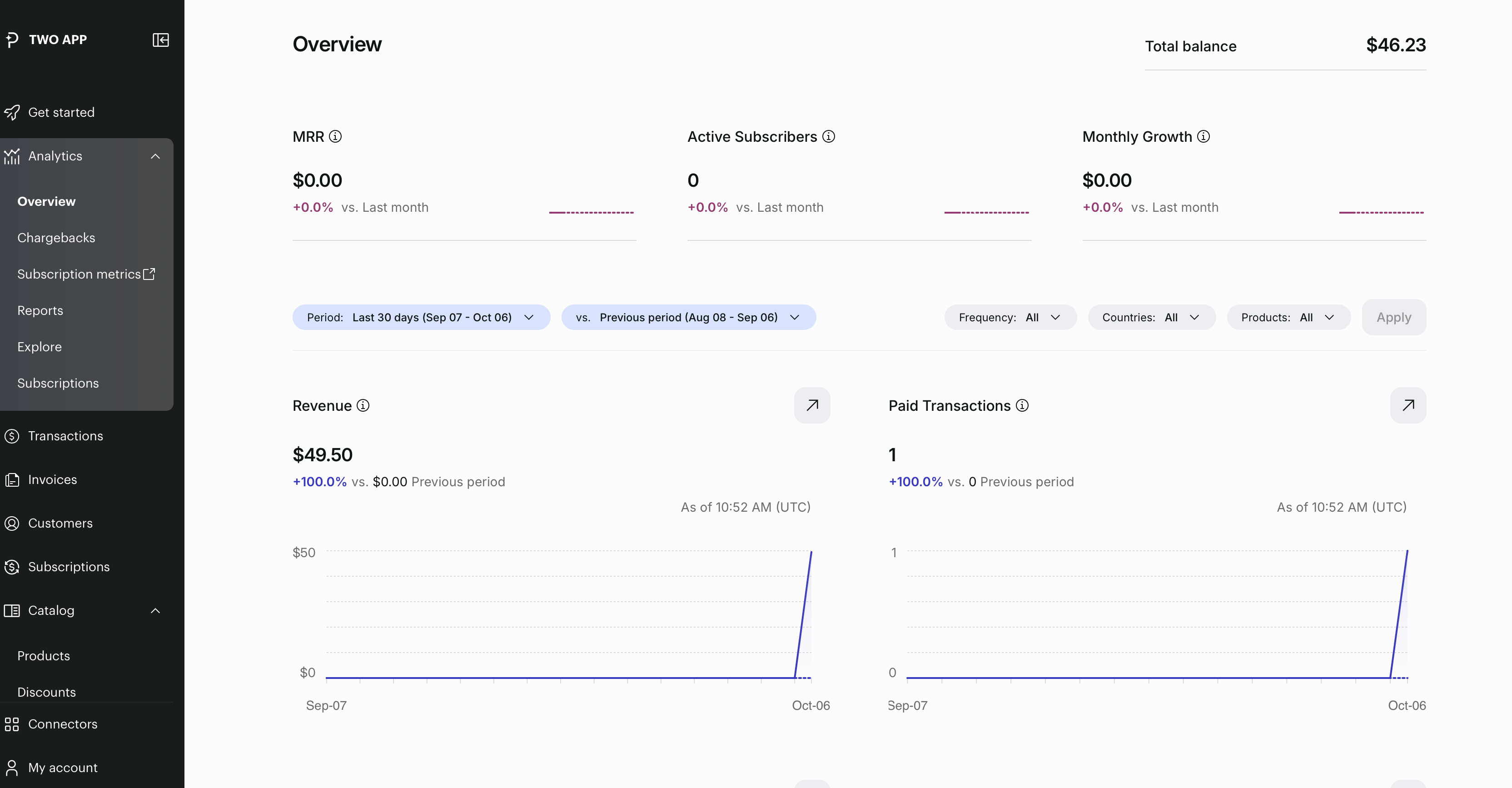This screenshot has width=1512, height=788.
Task: Click the Connectors grid icon
Action: point(12,724)
